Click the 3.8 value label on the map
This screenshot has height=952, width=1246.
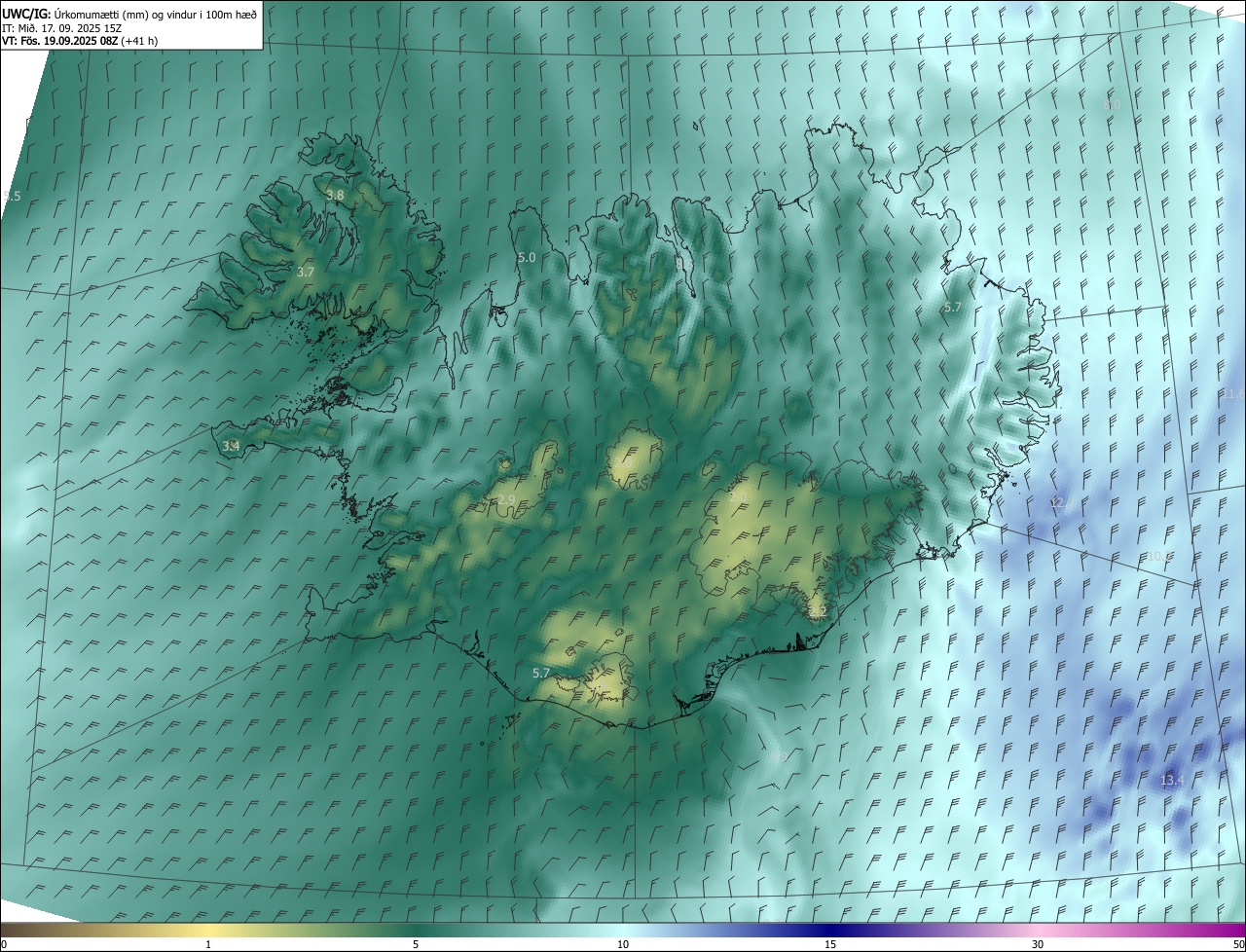pyautogui.click(x=335, y=196)
